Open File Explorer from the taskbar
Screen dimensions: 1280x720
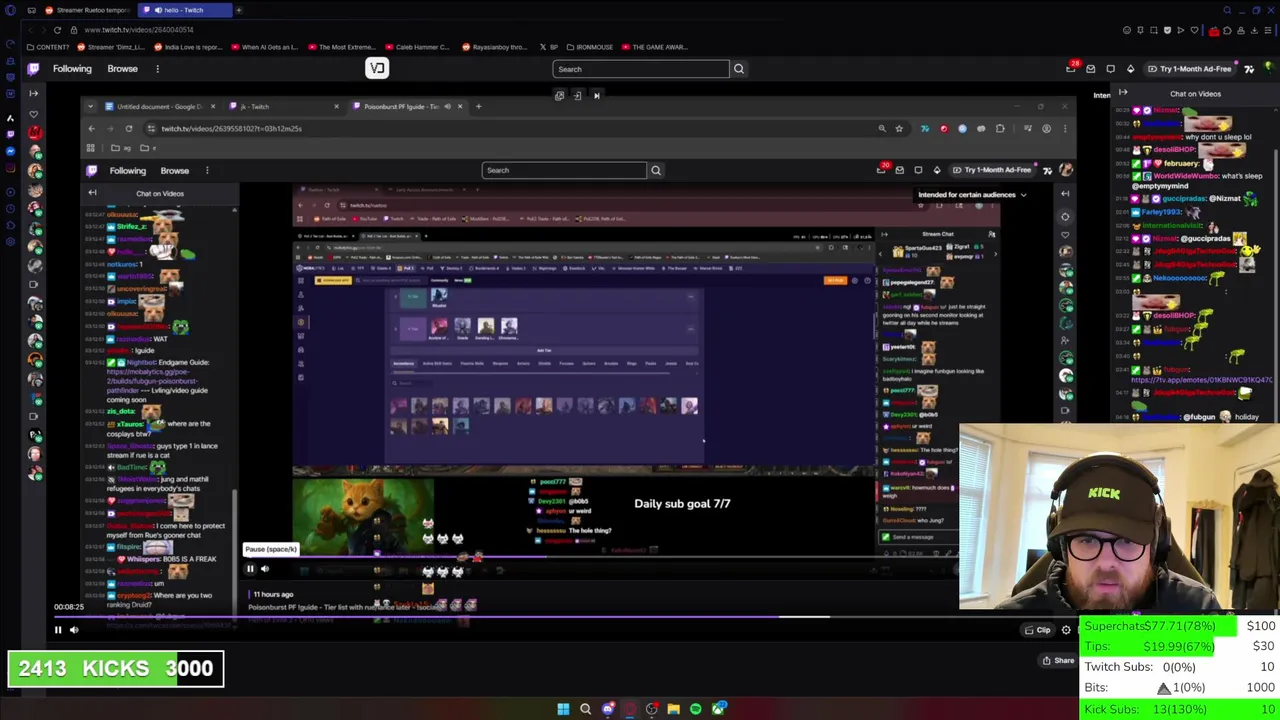point(673,709)
